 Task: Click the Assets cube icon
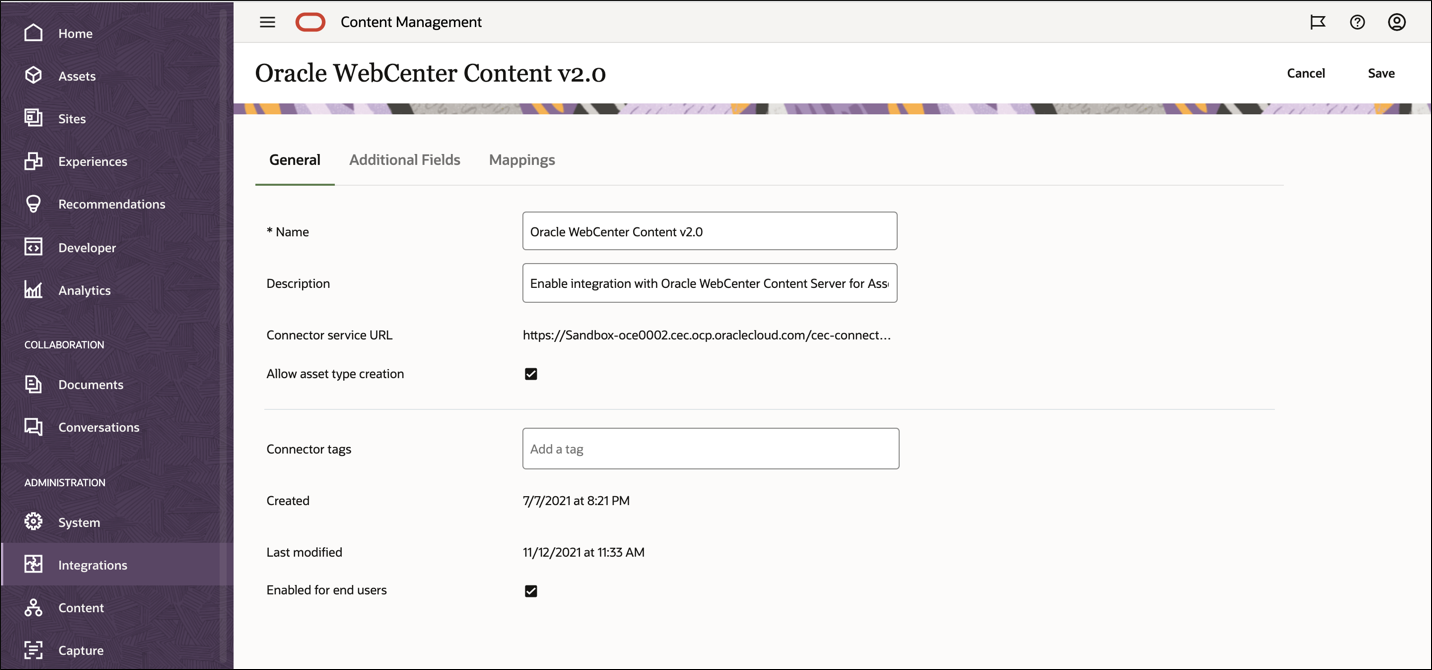(33, 76)
